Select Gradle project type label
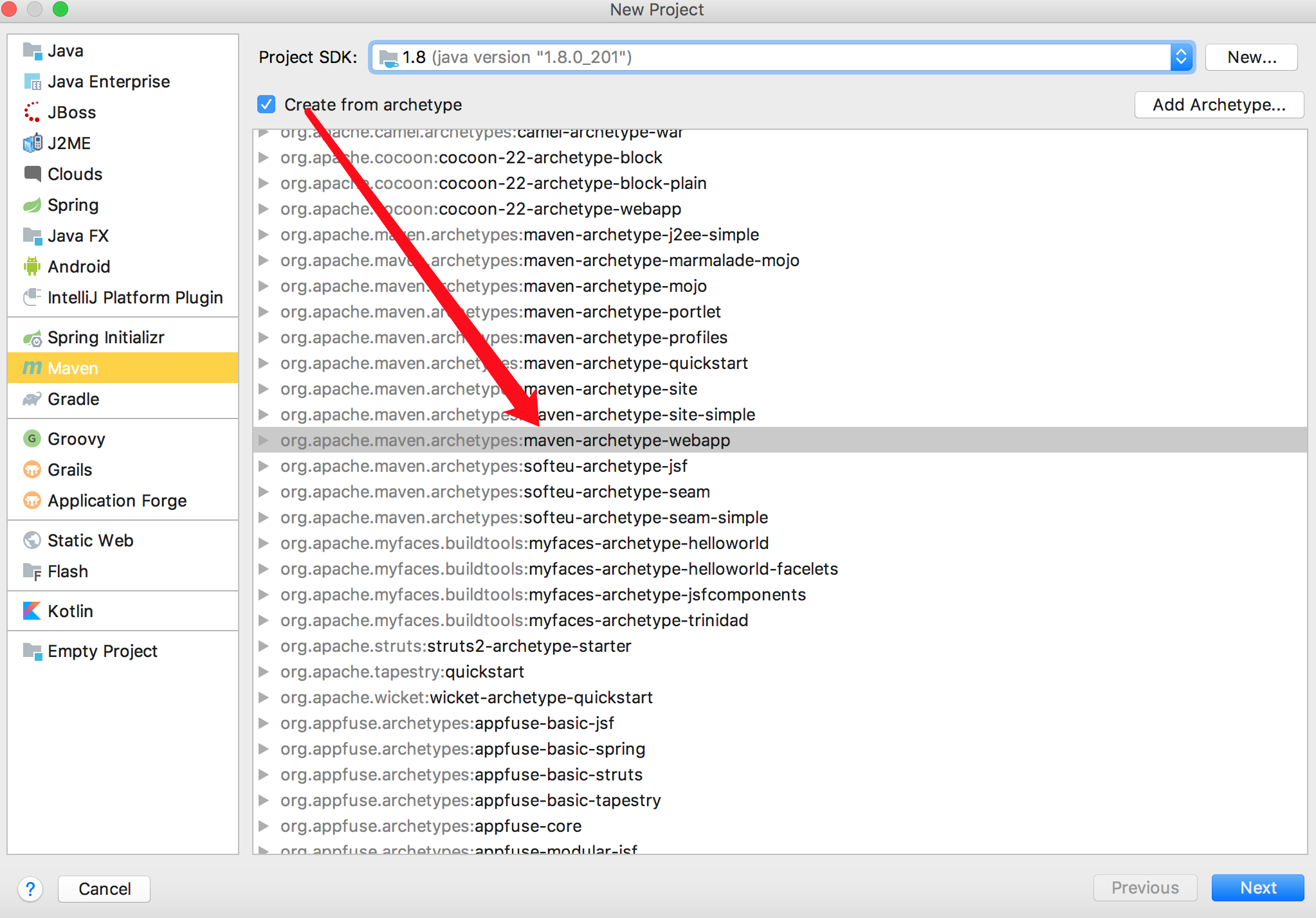 coord(73,399)
